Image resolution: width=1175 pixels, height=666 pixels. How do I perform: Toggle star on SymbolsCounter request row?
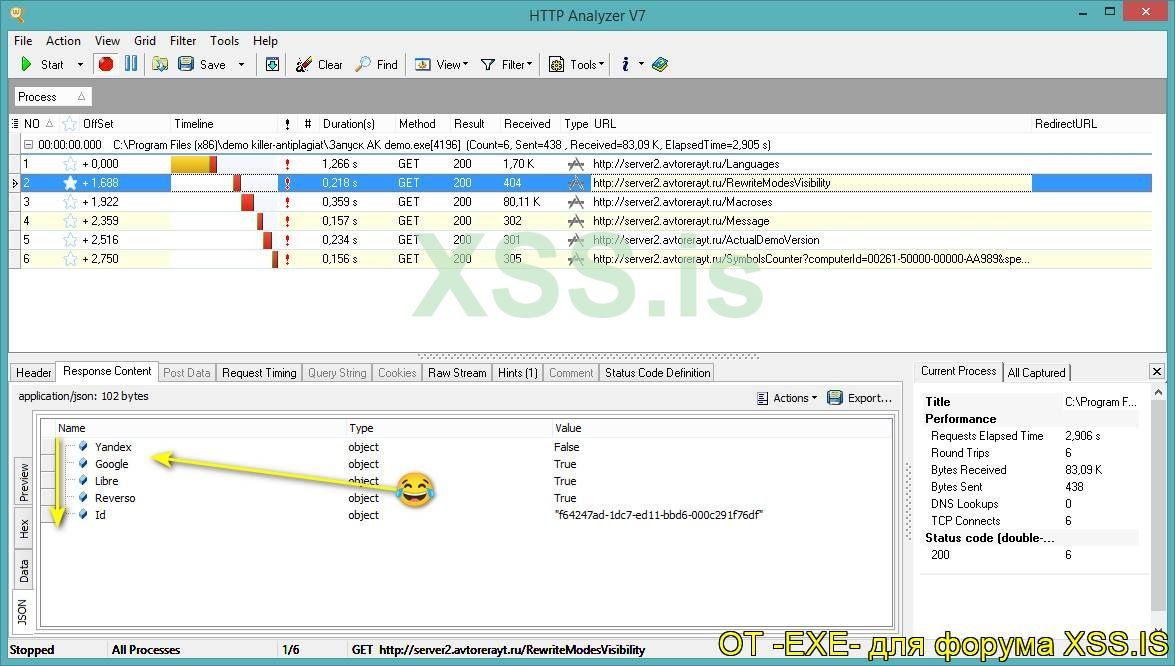click(70, 259)
